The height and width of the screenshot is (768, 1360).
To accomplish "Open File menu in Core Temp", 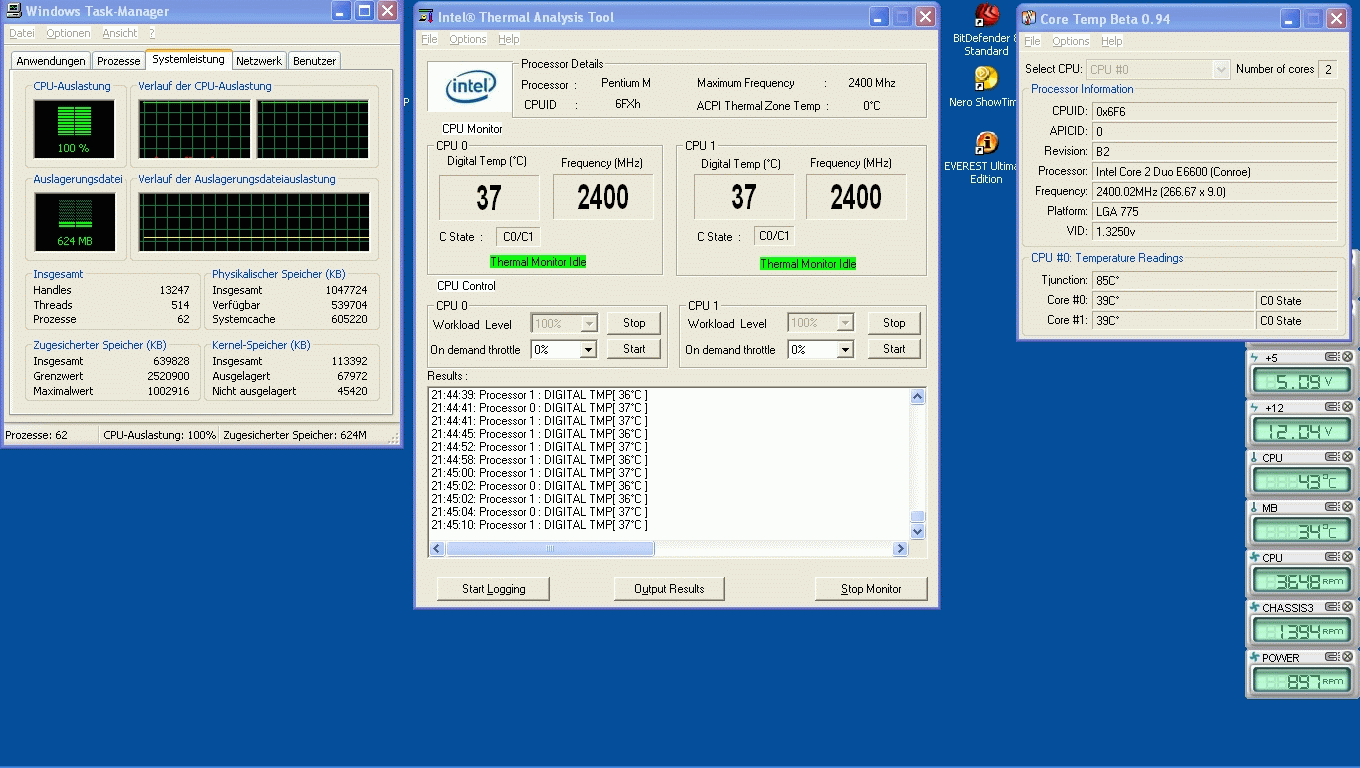I will pyautogui.click(x=1032, y=41).
